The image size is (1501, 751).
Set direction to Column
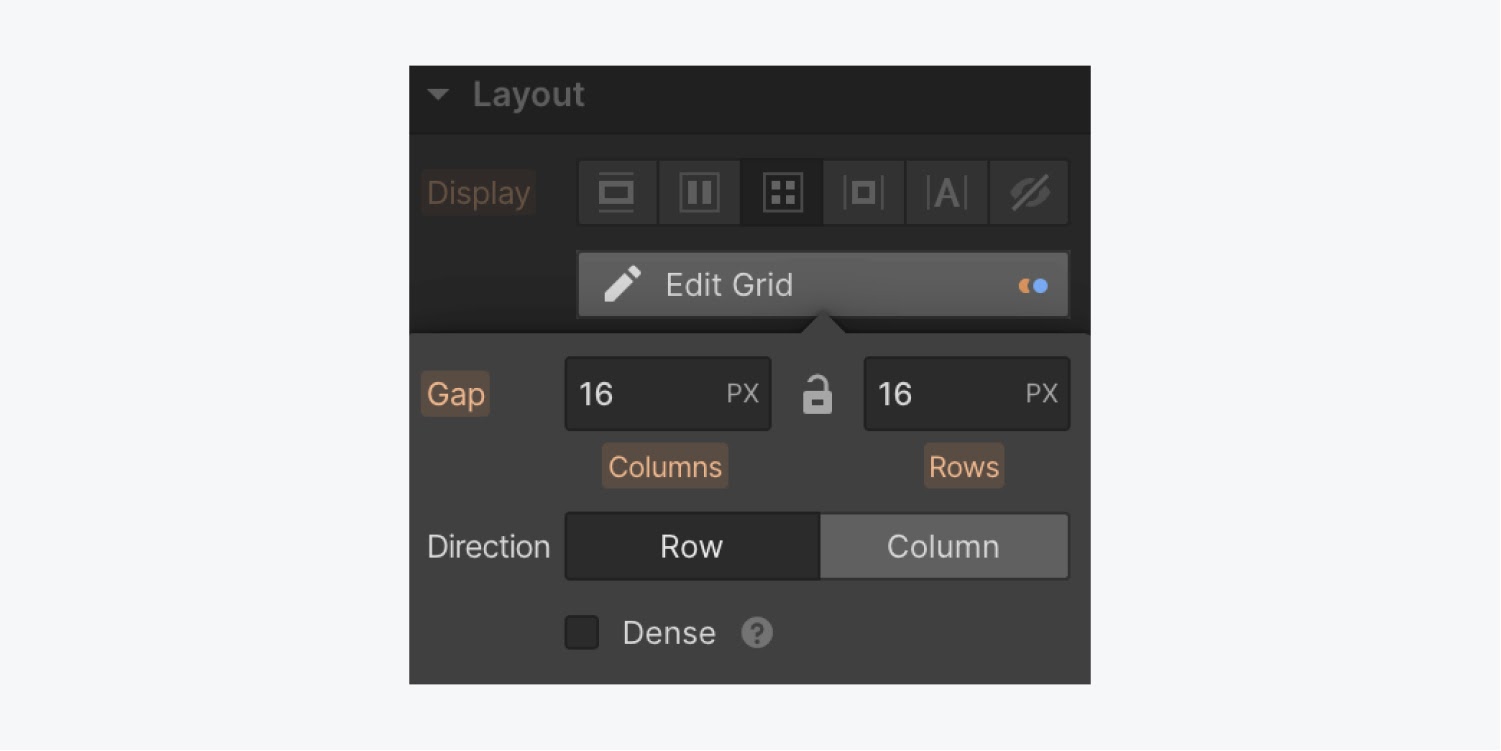[943, 547]
